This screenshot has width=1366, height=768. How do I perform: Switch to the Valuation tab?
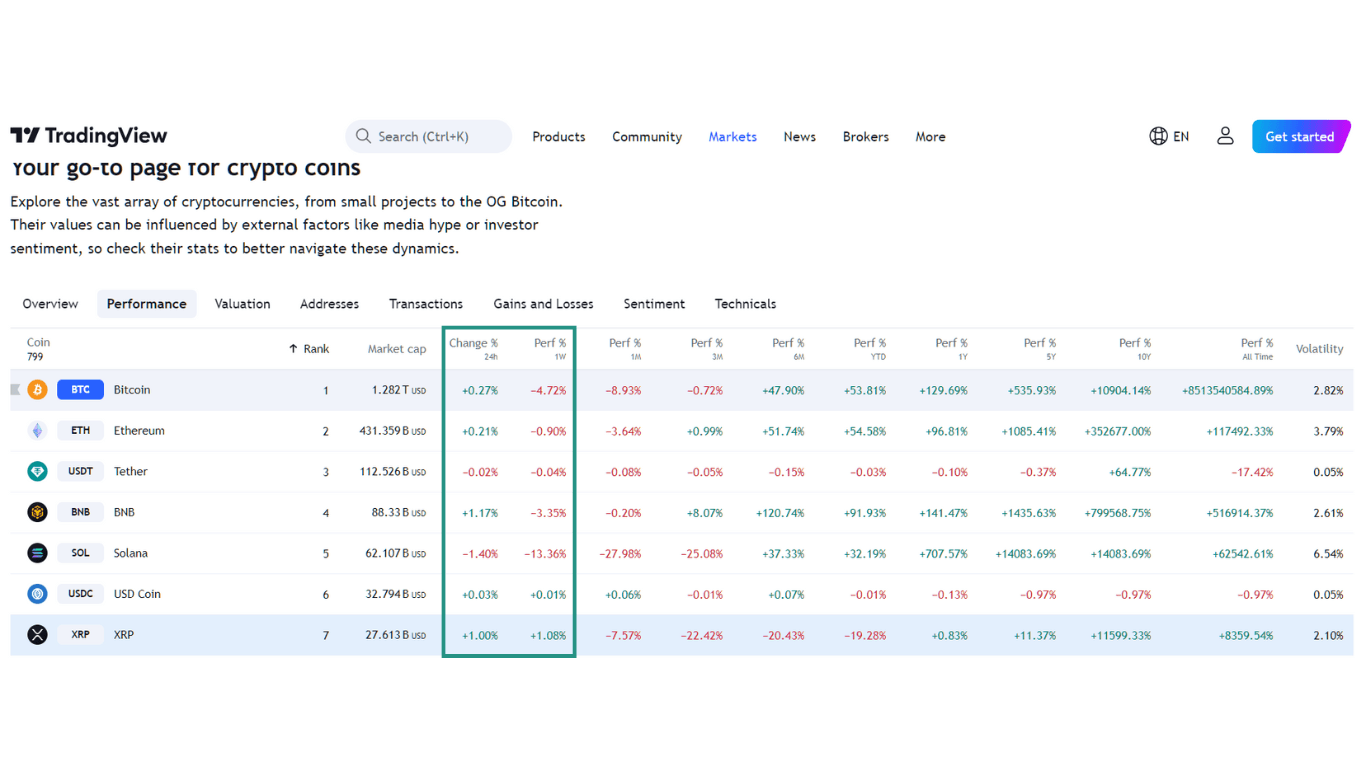click(242, 304)
